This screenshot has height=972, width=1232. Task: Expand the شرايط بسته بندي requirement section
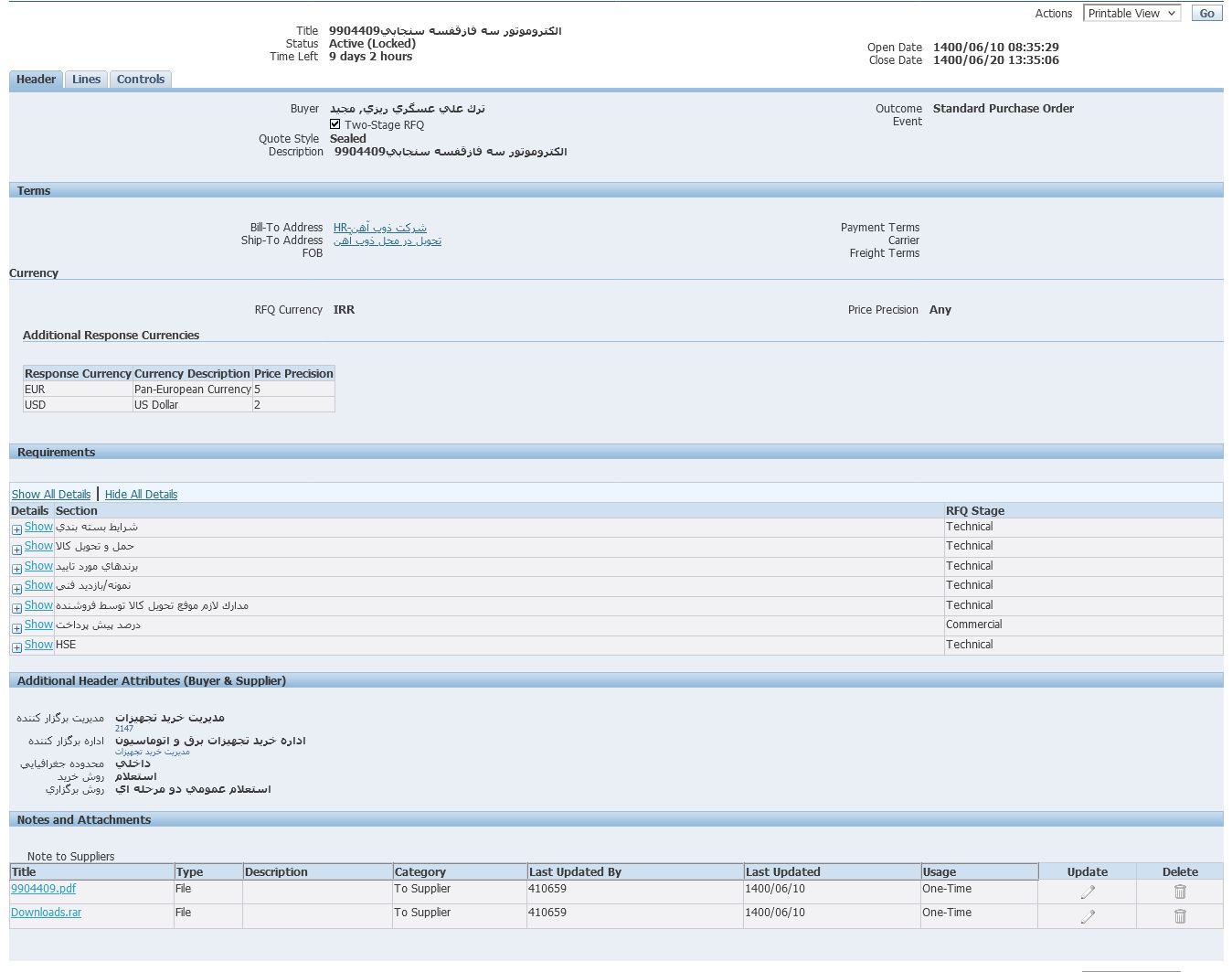pos(16,529)
